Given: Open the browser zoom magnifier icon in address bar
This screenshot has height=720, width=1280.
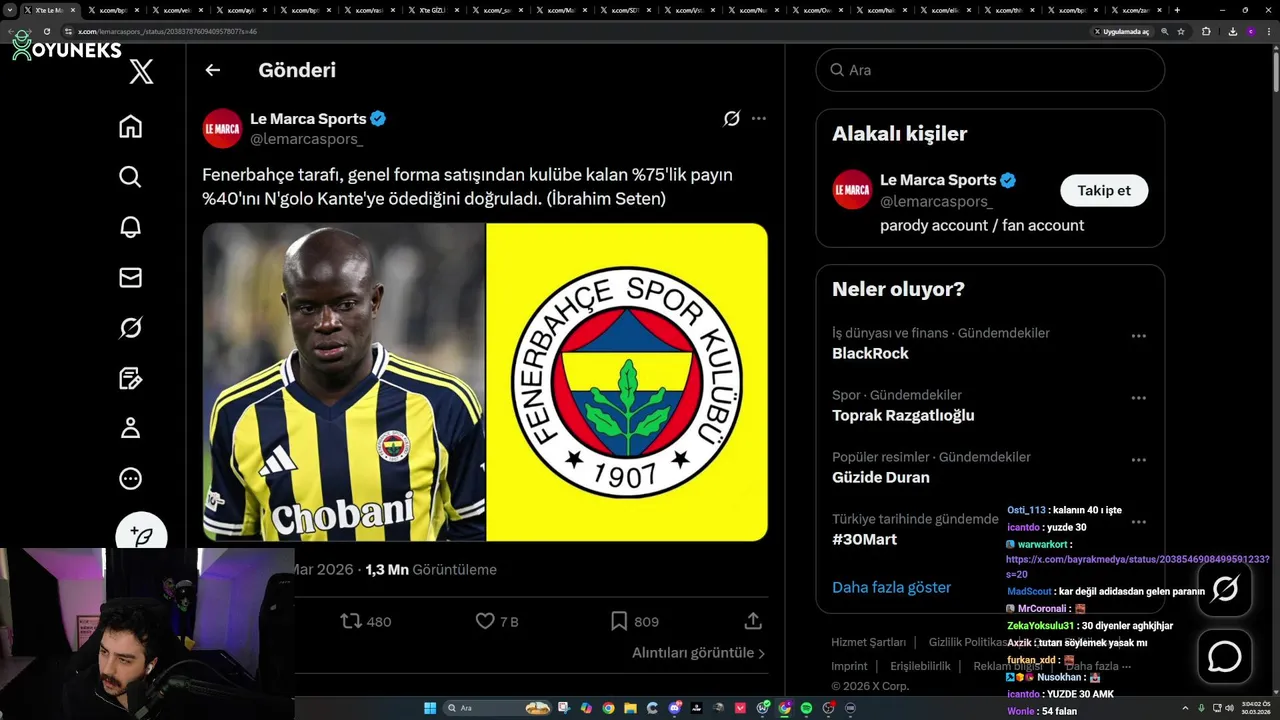Looking at the screenshot, I should point(1165,31).
